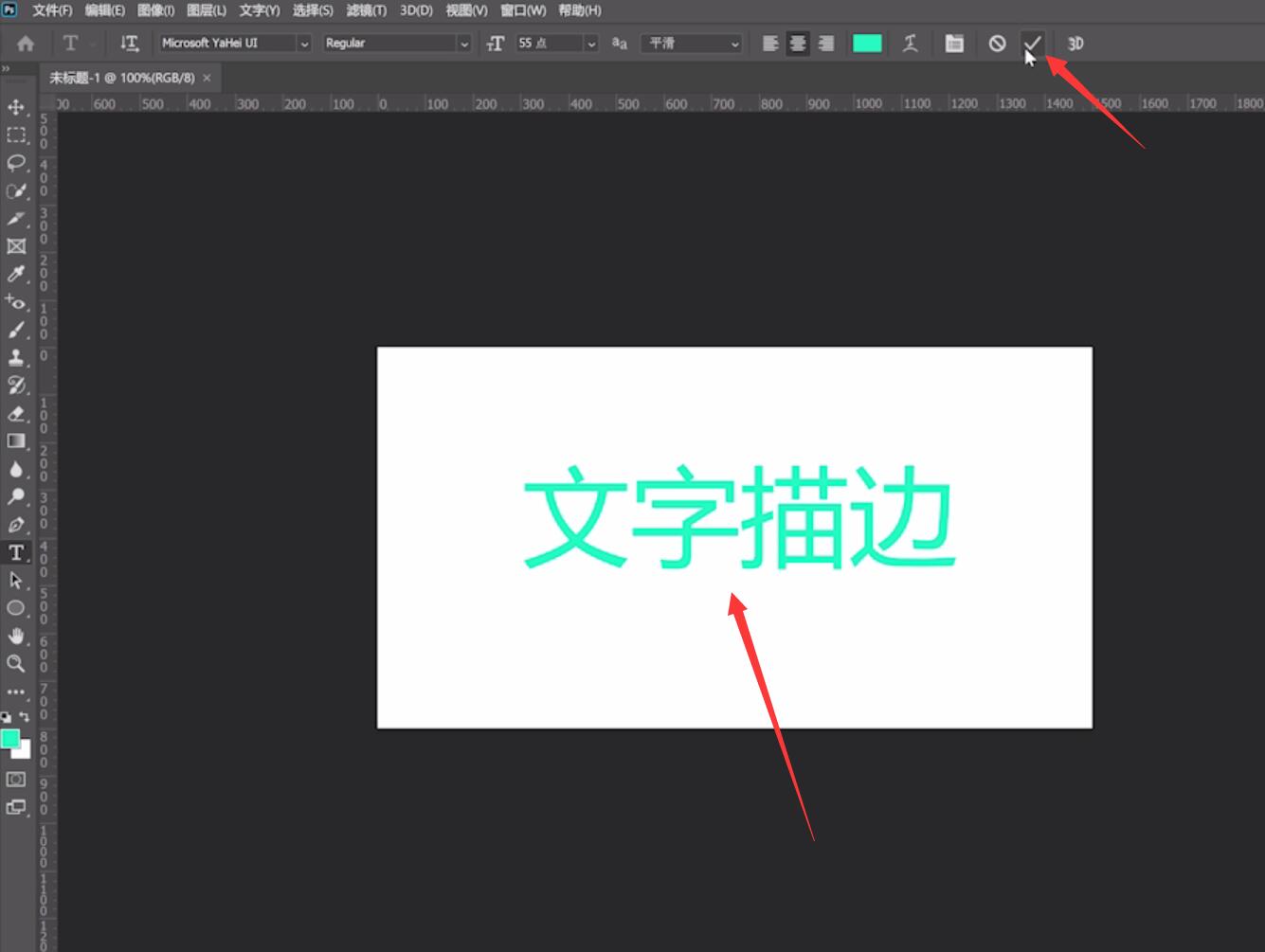Select the Path Selection tool
The image size is (1265, 952).
pos(16,580)
